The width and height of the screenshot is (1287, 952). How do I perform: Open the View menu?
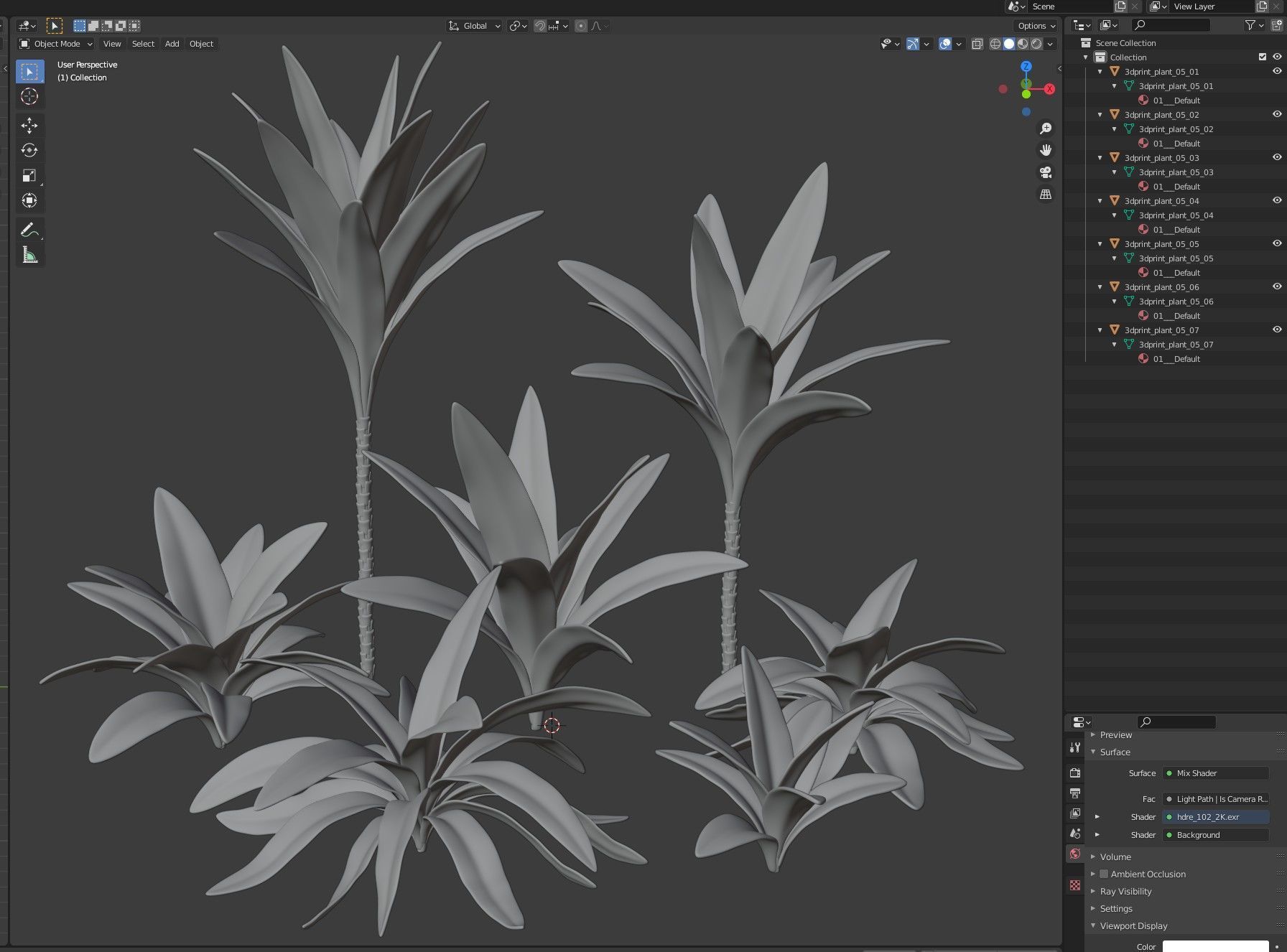click(x=112, y=44)
